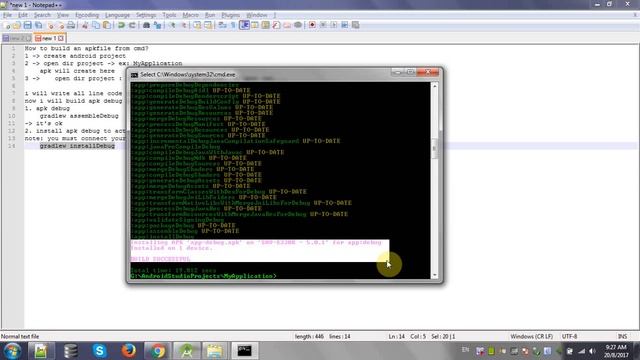Toggle the indent guide button
Image resolution: width=640 pixels, height=360 pixels.
click(244, 25)
